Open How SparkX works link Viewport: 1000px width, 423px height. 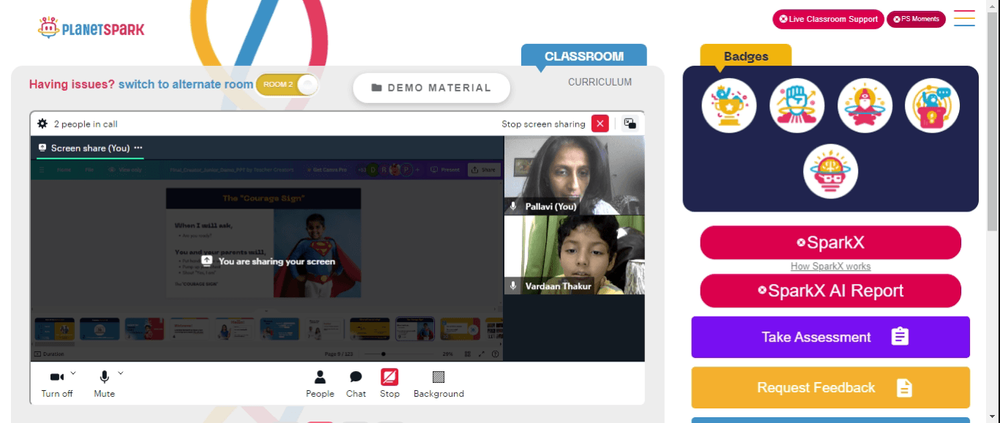click(830, 267)
